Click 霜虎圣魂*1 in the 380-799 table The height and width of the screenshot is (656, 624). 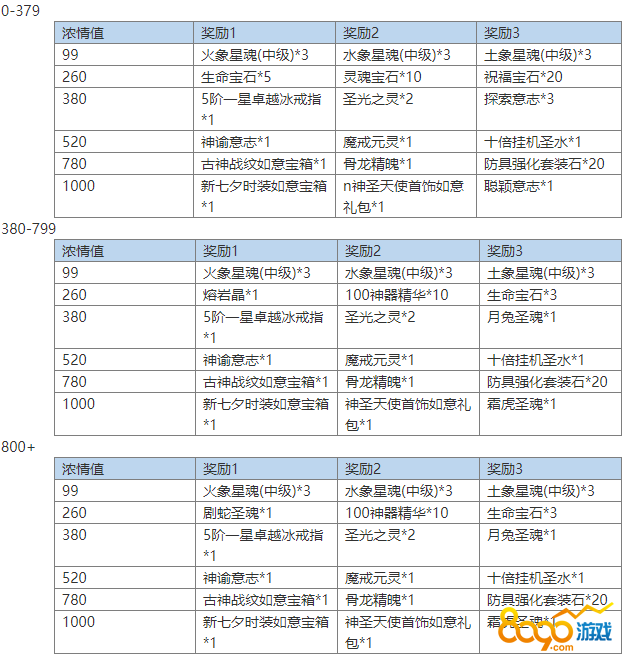[x=522, y=404]
